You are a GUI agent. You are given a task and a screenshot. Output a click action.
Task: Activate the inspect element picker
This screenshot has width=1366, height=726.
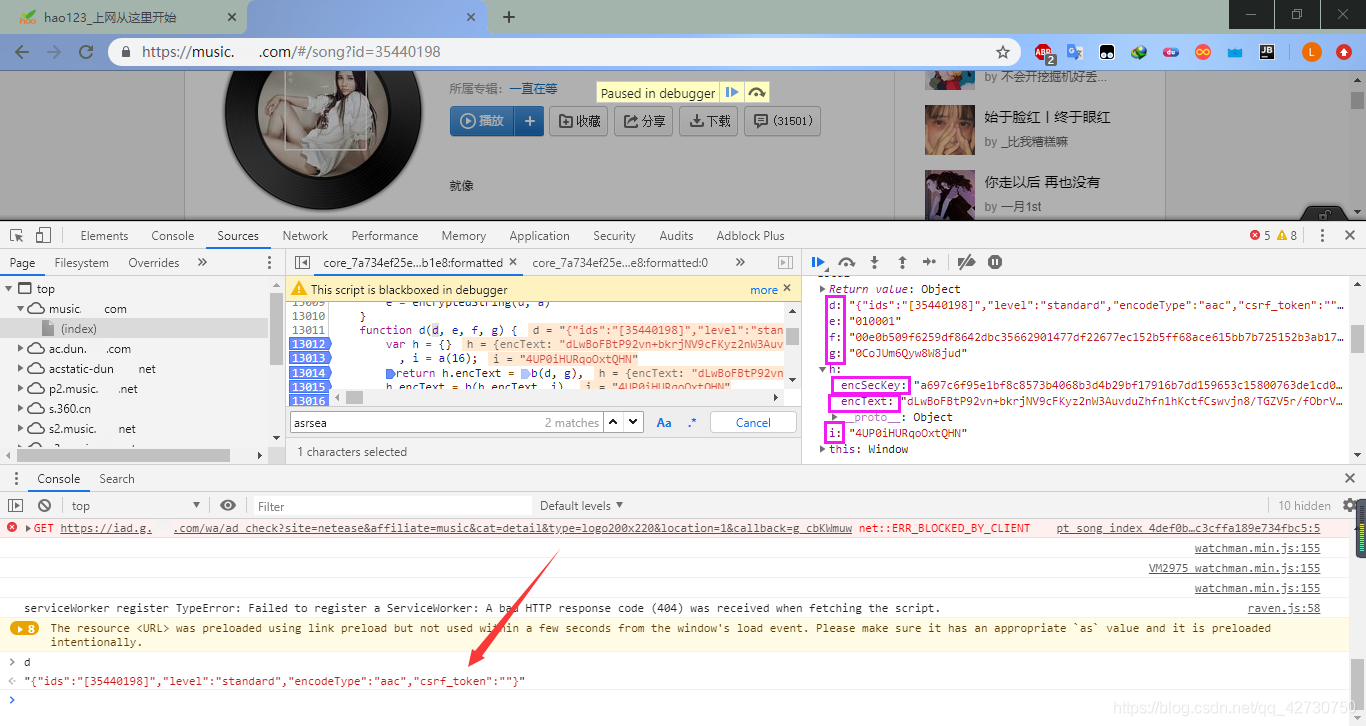click(17, 236)
